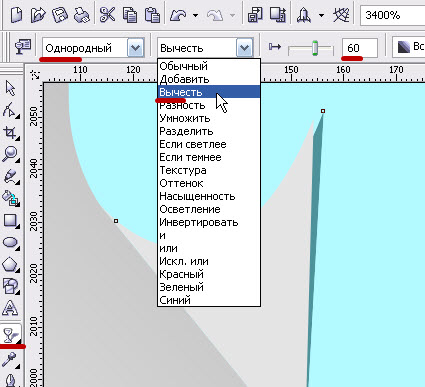Click the upper right shape node
The width and height of the screenshot is (425, 387).
323,111
